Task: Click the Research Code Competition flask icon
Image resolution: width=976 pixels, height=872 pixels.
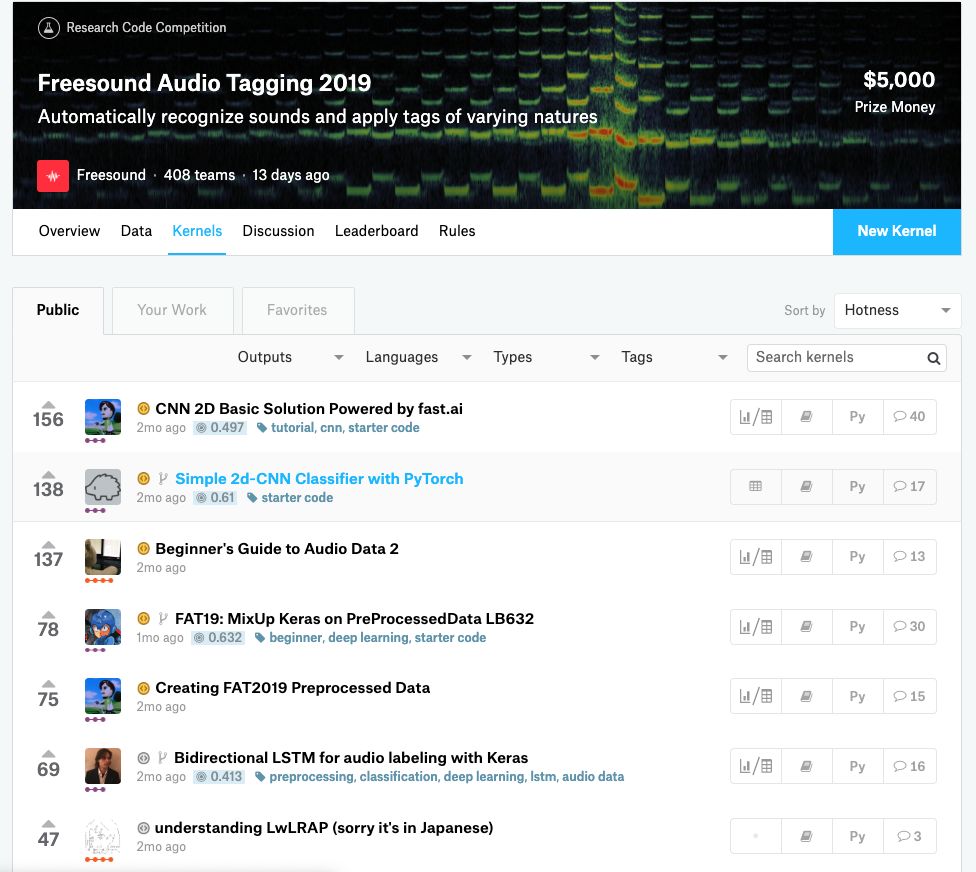Action: pyautogui.click(x=49, y=27)
